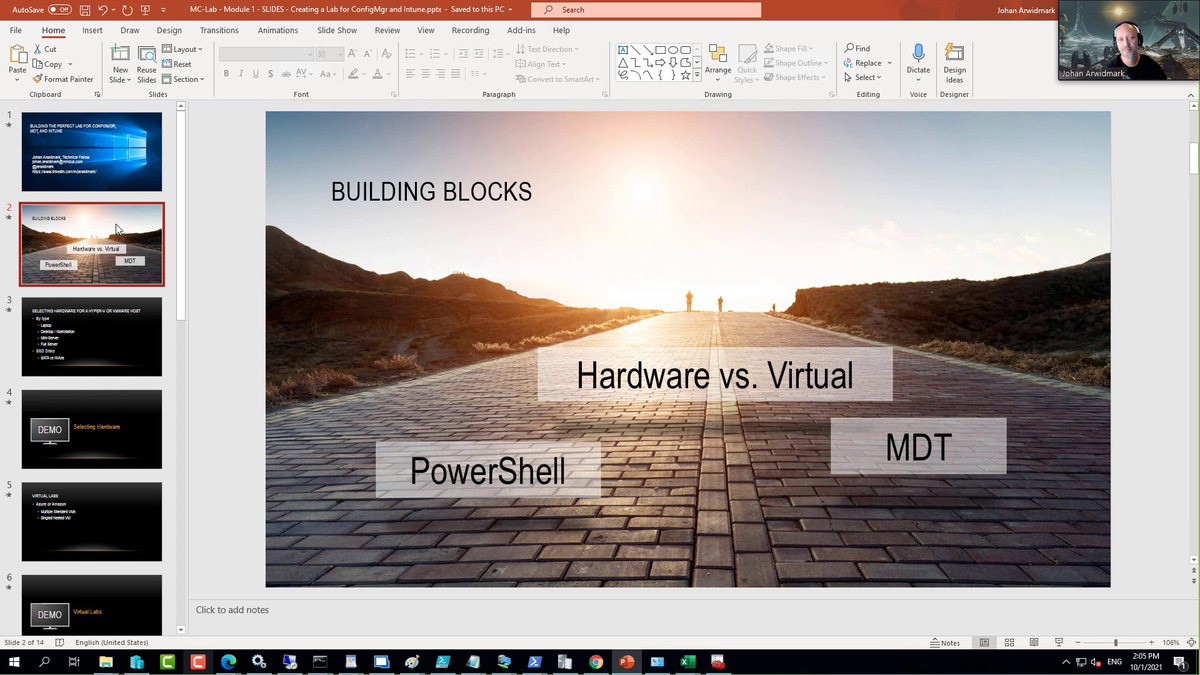Switch to the Recording tab
The height and width of the screenshot is (675, 1200).
(470, 30)
